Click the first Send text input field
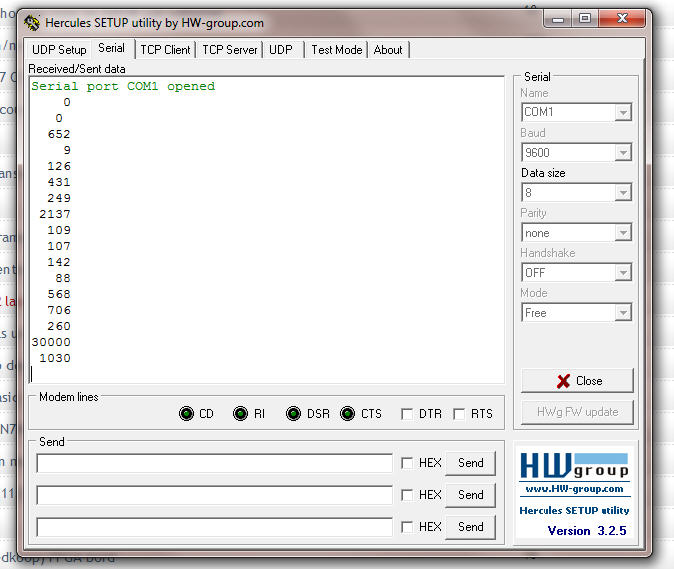Viewport: 674px width, 569px height. click(x=214, y=463)
